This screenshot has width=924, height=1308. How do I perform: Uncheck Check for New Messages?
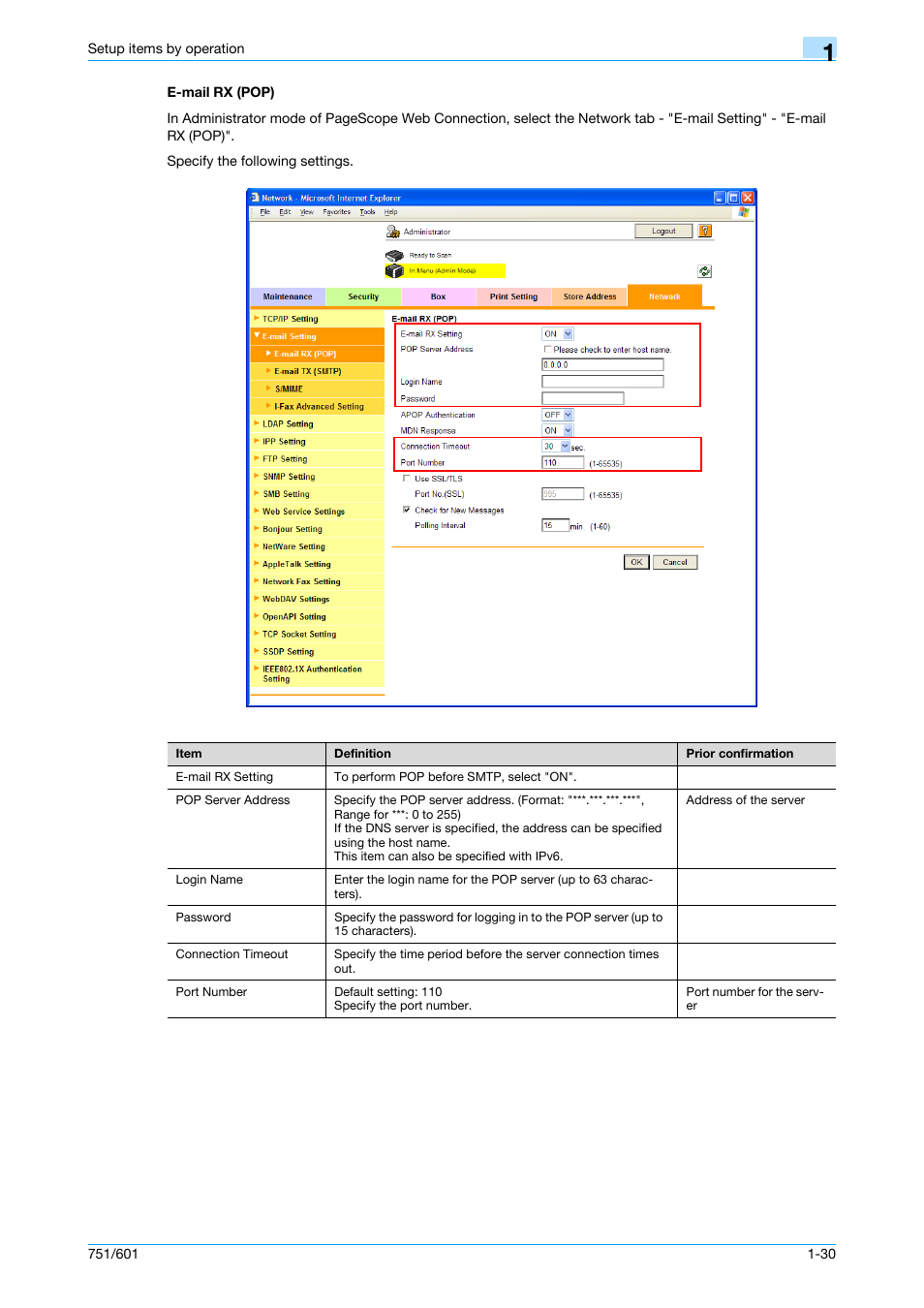(407, 510)
